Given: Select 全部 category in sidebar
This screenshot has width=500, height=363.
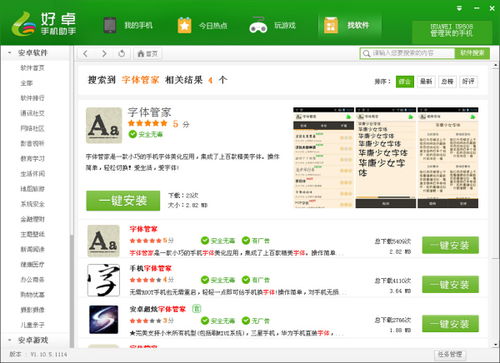Looking at the screenshot, I should 27,83.
